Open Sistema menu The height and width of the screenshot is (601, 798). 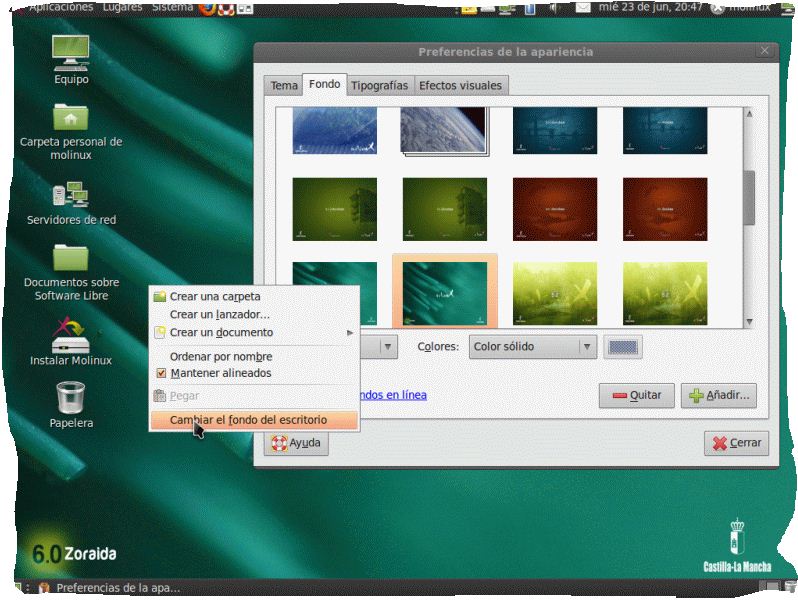tap(173, 7)
